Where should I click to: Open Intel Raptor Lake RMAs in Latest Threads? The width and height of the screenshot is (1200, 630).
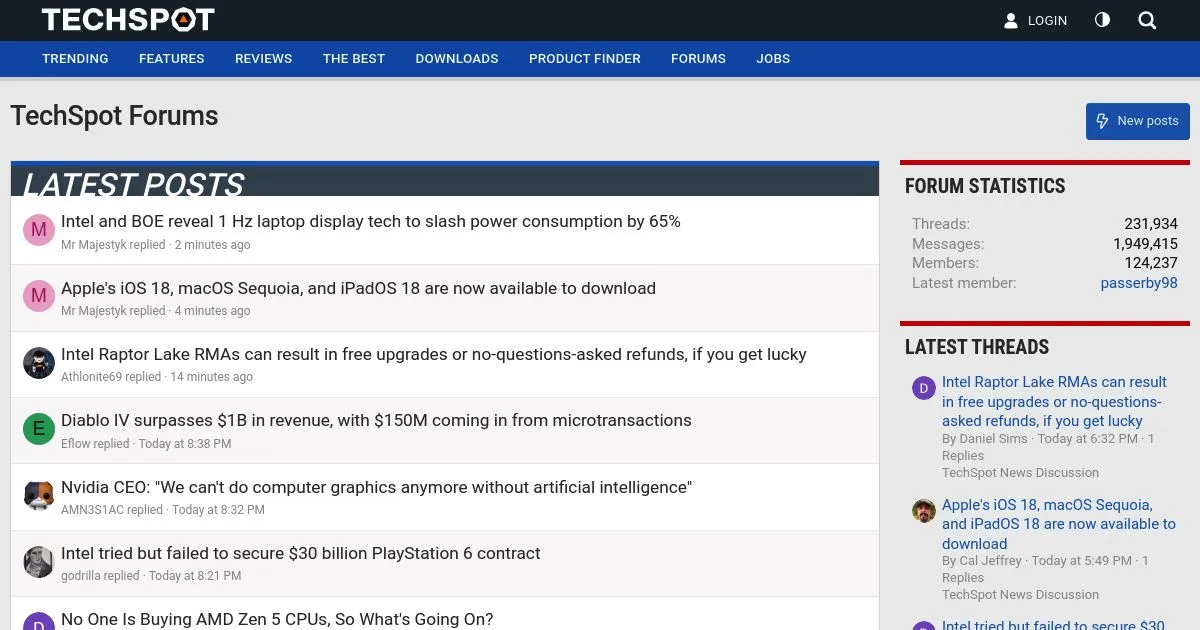click(1054, 401)
